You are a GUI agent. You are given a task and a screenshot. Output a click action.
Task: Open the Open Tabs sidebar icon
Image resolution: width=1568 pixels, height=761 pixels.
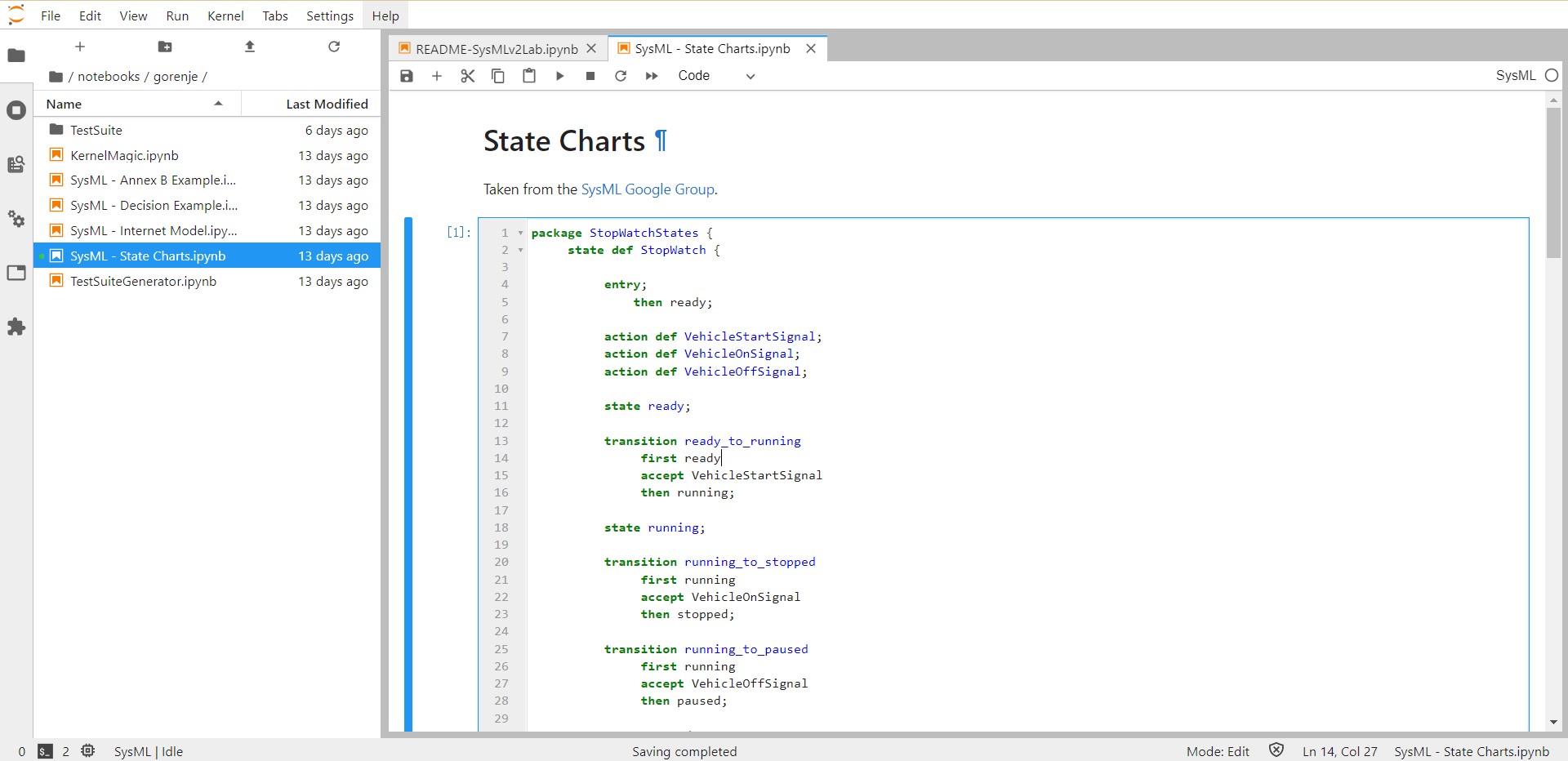coord(16,273)
